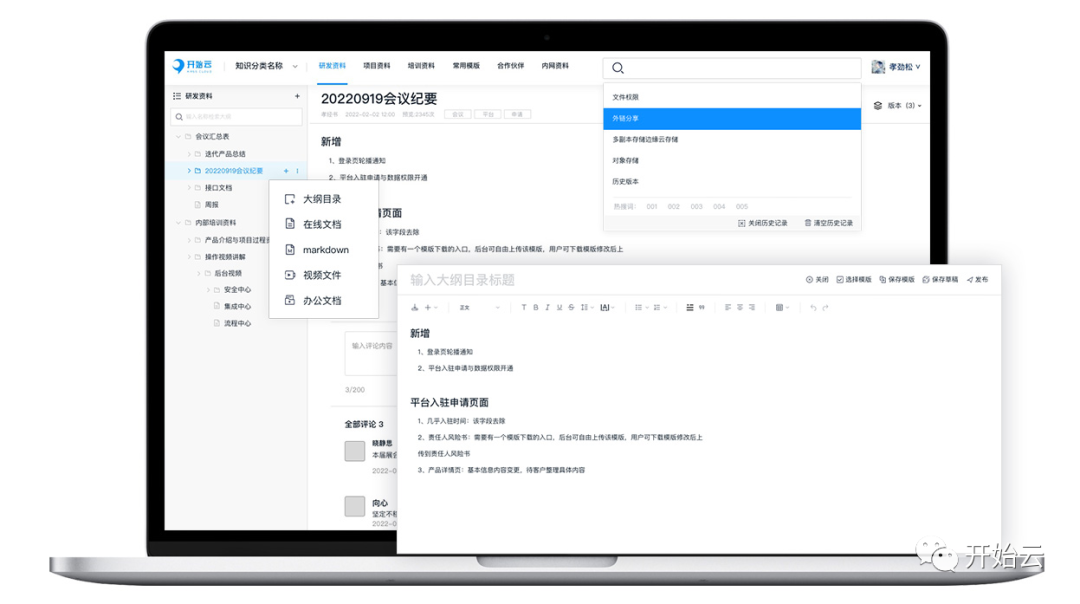Expand the 迭代产品总结 folder
Viewport: 1080px width, 604px height.
(x=189, y=154)
